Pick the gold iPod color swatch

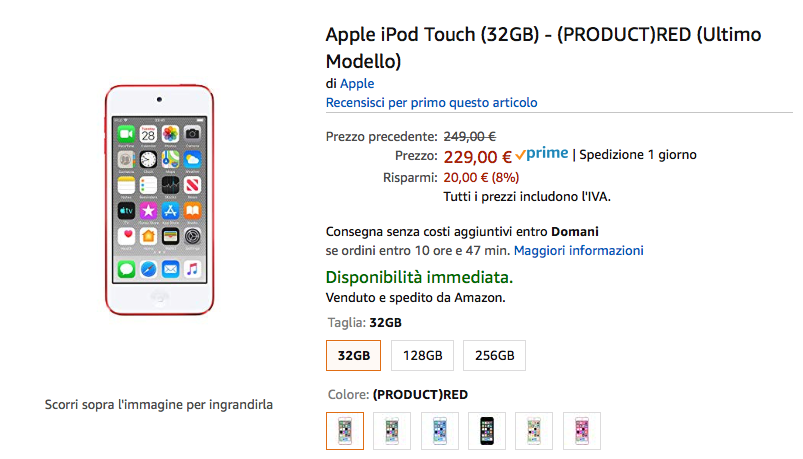pos(534,430)
